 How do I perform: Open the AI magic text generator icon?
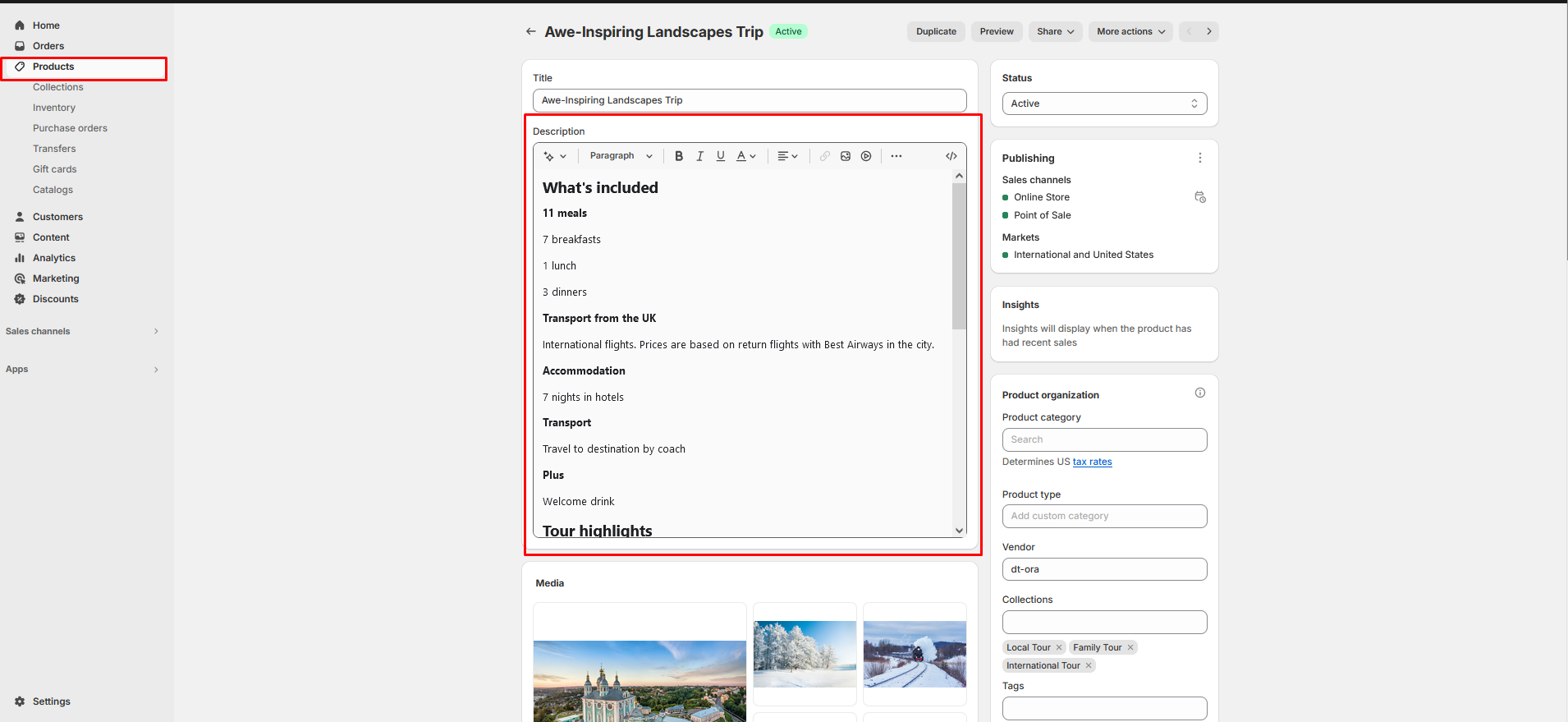pos(555,156)
